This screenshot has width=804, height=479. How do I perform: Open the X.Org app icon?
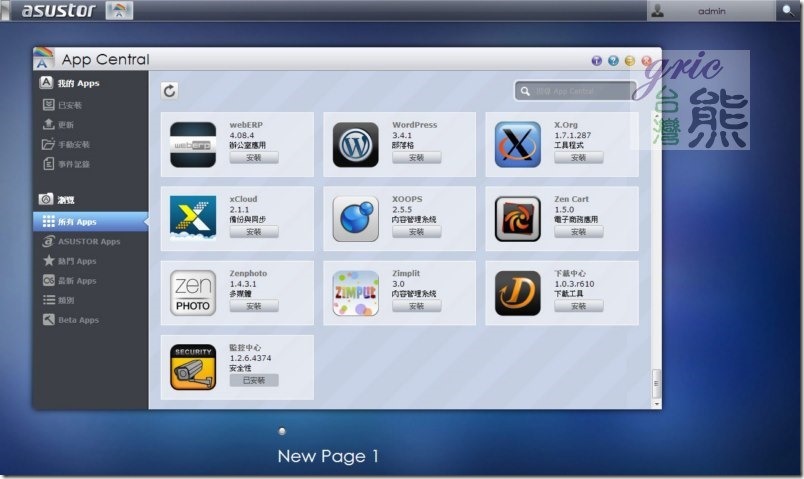pyautogui.click(x=517, y=145)
